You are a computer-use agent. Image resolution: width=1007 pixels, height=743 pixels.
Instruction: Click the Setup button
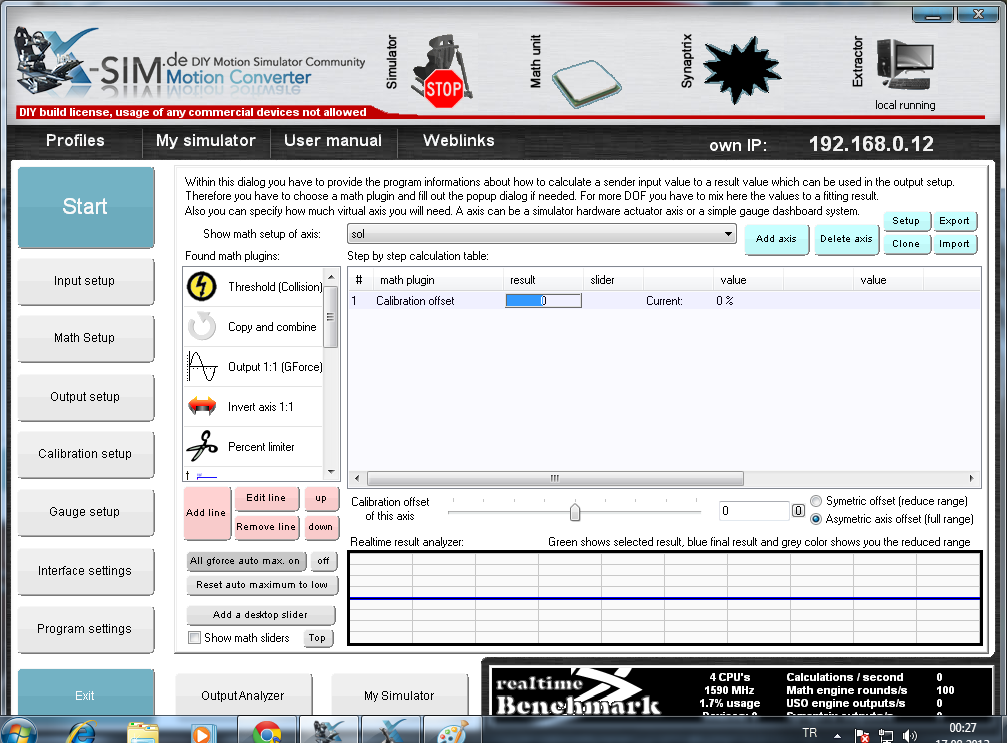click(906, 221)
